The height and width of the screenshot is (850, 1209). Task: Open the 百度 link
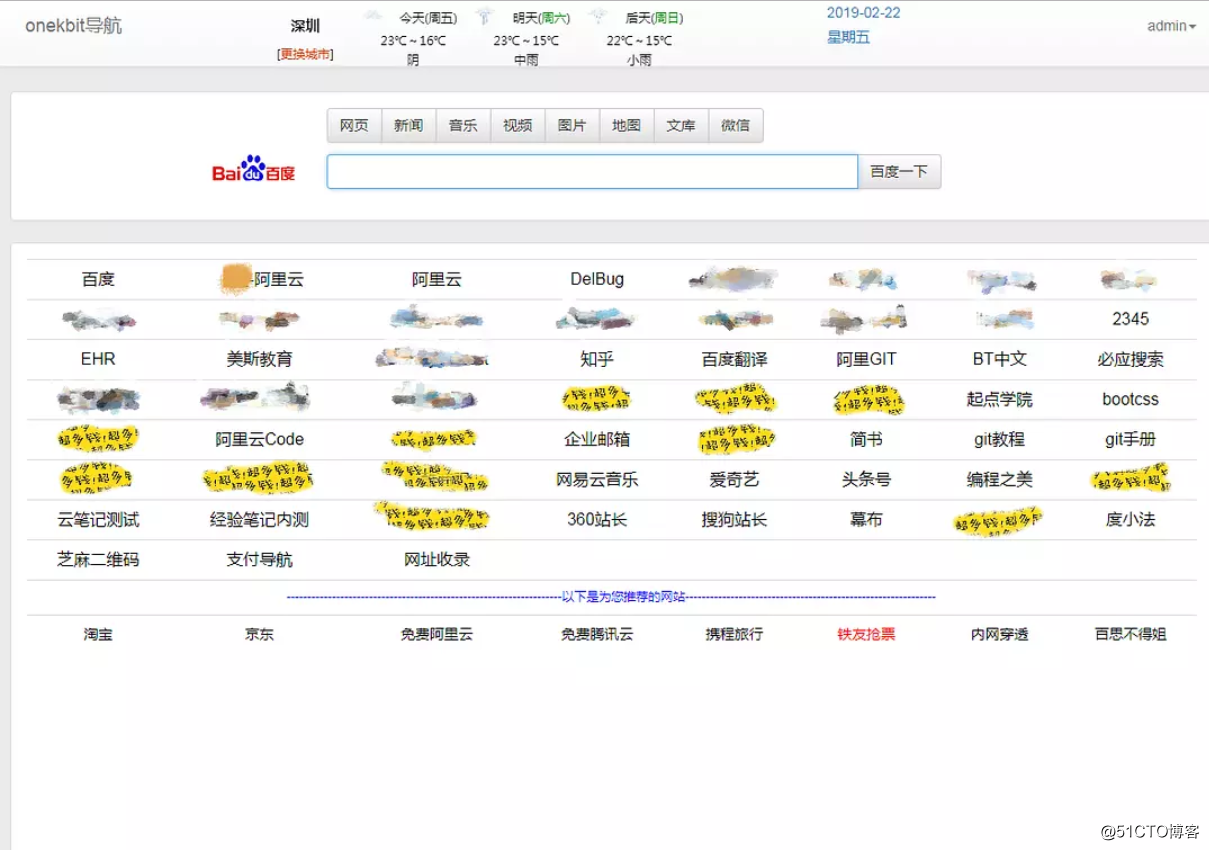coord(98,279)
